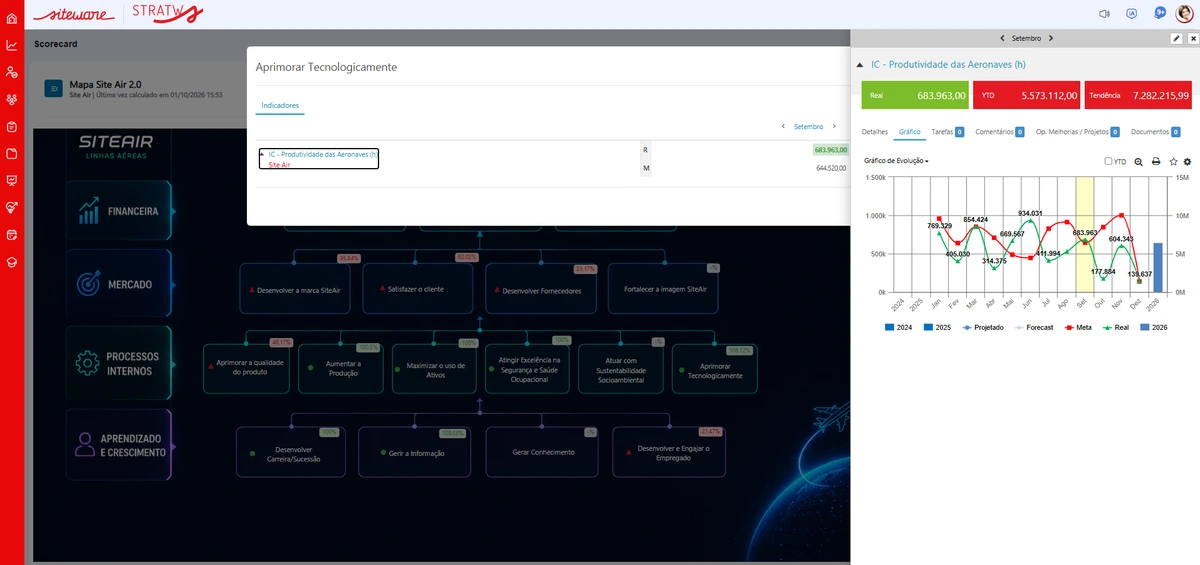Go to next month in the Aprimorar dialog
1200x565 pixels.
click(833, 127)
